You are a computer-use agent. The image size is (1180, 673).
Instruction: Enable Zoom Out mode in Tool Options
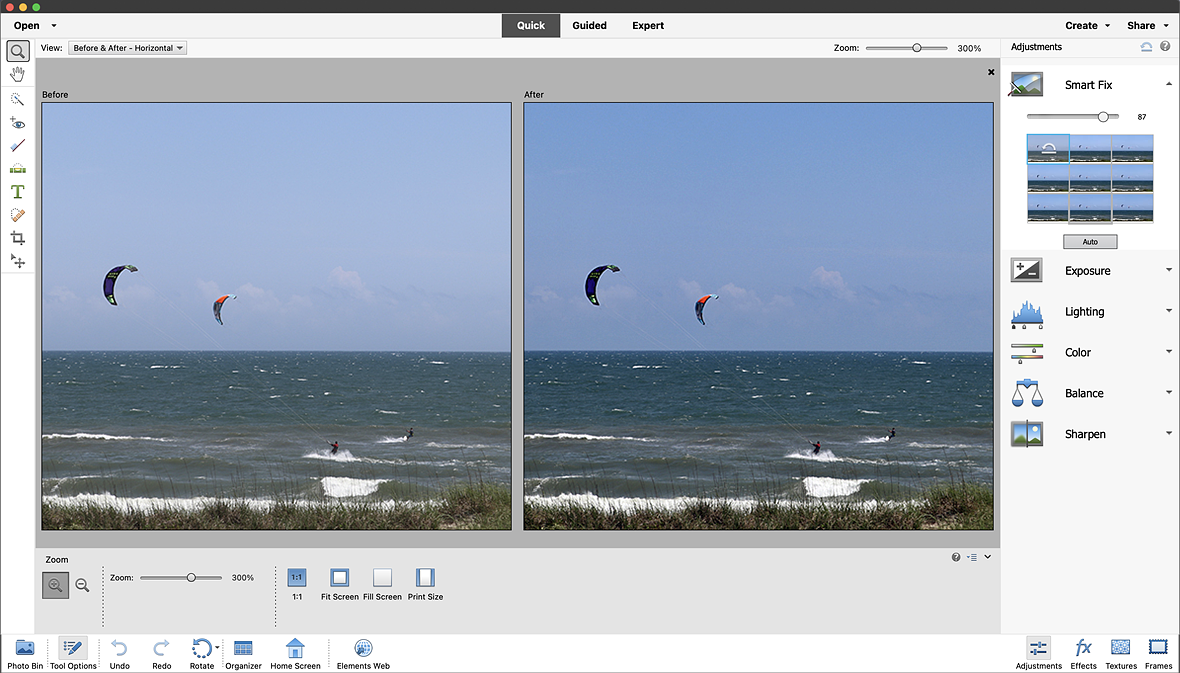pos(83,585)
